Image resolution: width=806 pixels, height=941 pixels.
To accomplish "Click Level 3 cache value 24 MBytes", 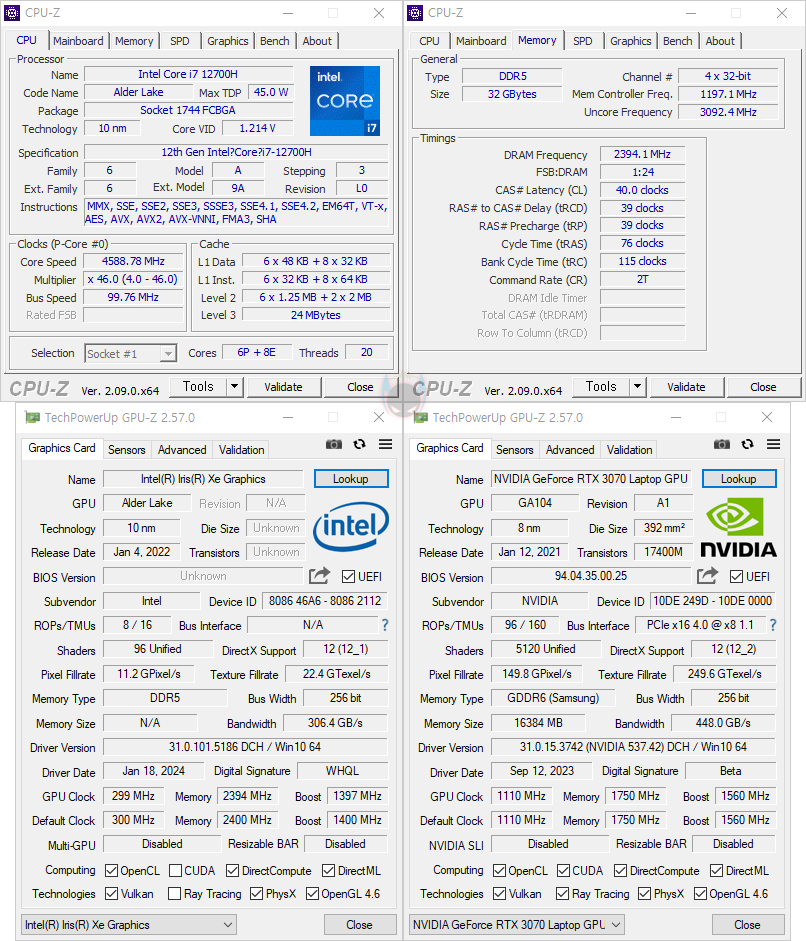I will (316, 315).
